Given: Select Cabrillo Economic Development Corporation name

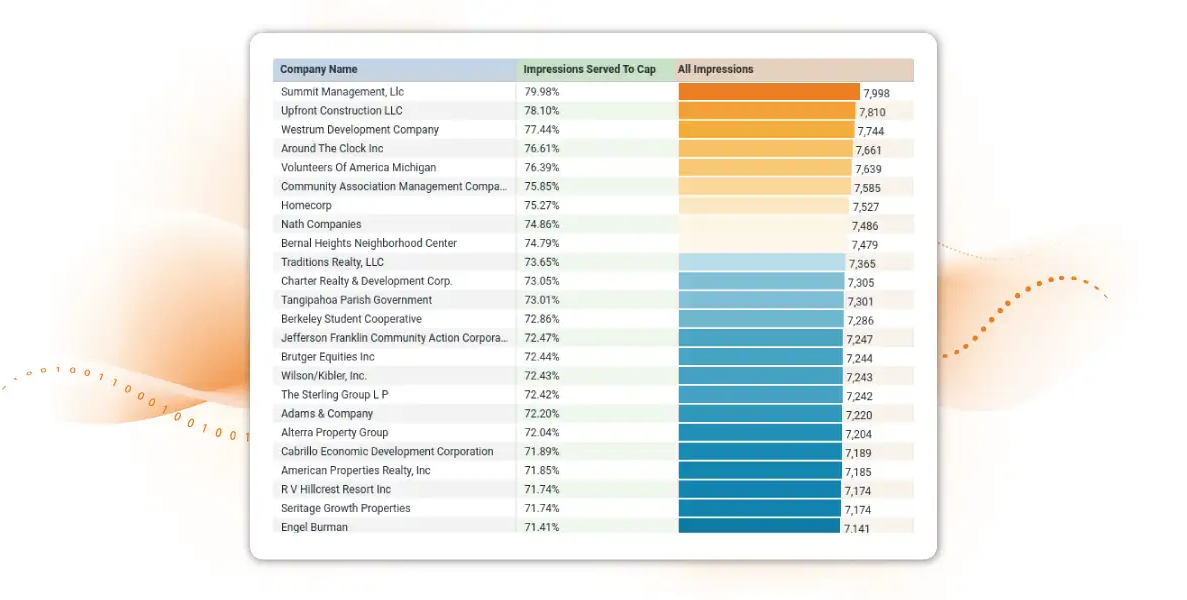Looking at the screenshot, I should 387,451.
